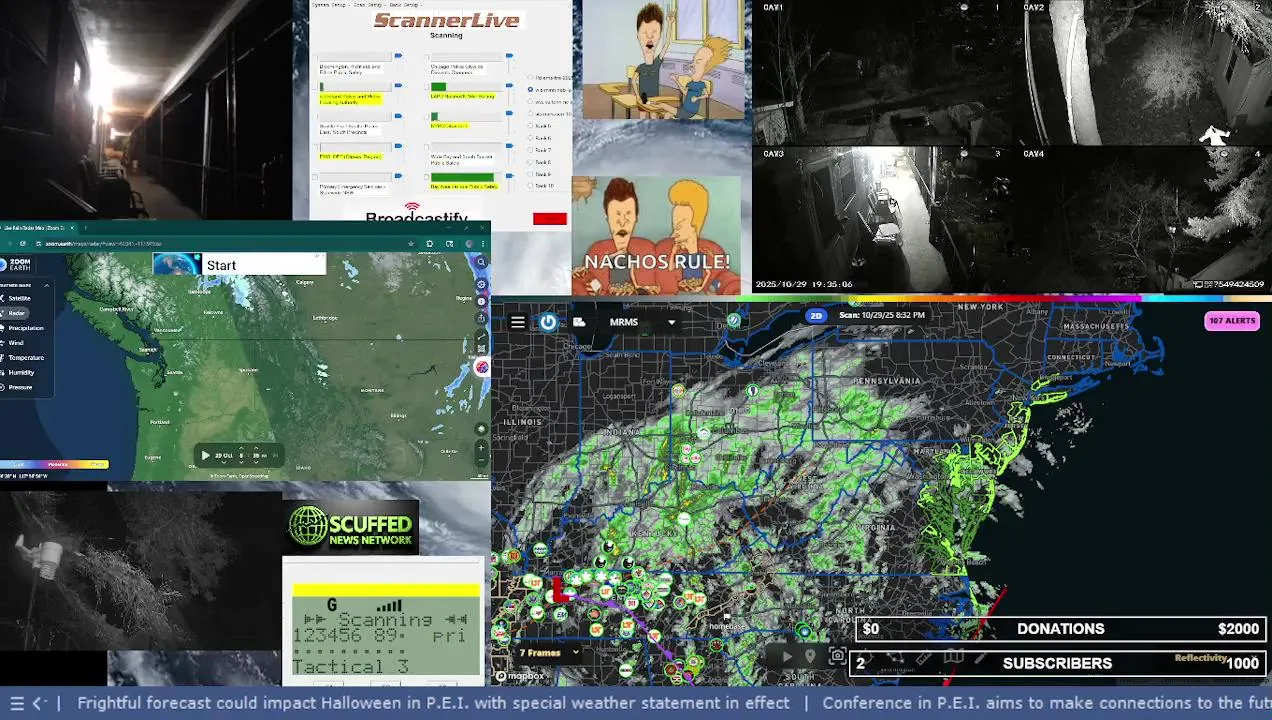
Task: Play the Zoom Earth radar animation
Action: coord(205,455)
